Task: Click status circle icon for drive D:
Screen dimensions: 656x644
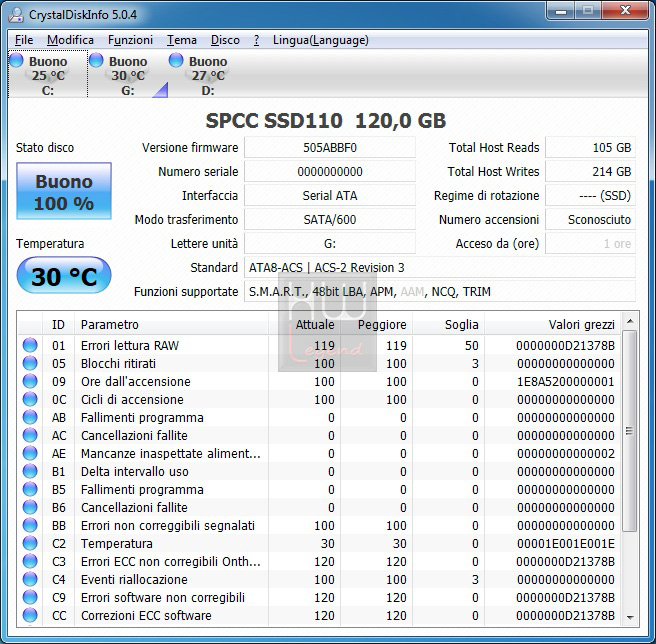Action: (176, 60)
